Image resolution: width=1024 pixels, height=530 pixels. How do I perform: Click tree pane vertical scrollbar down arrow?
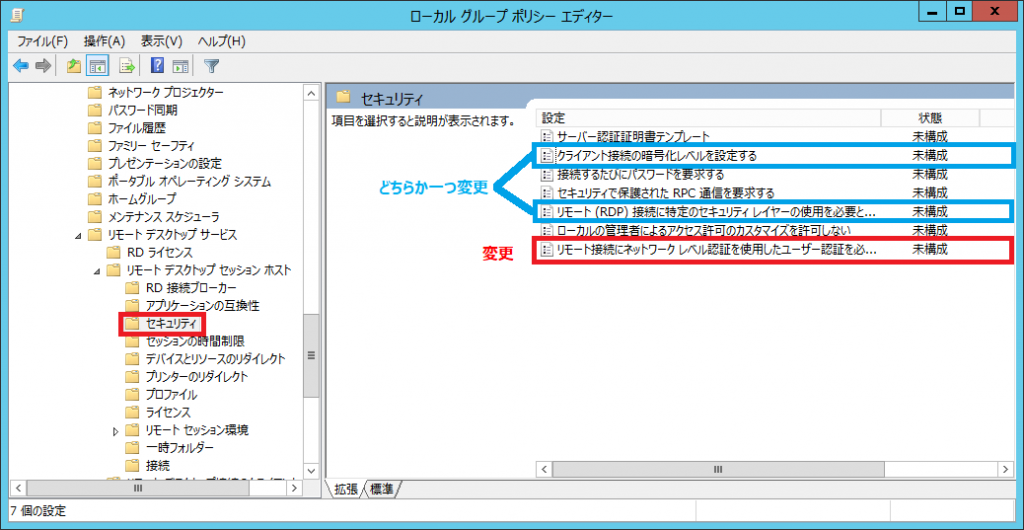(312, 471)
